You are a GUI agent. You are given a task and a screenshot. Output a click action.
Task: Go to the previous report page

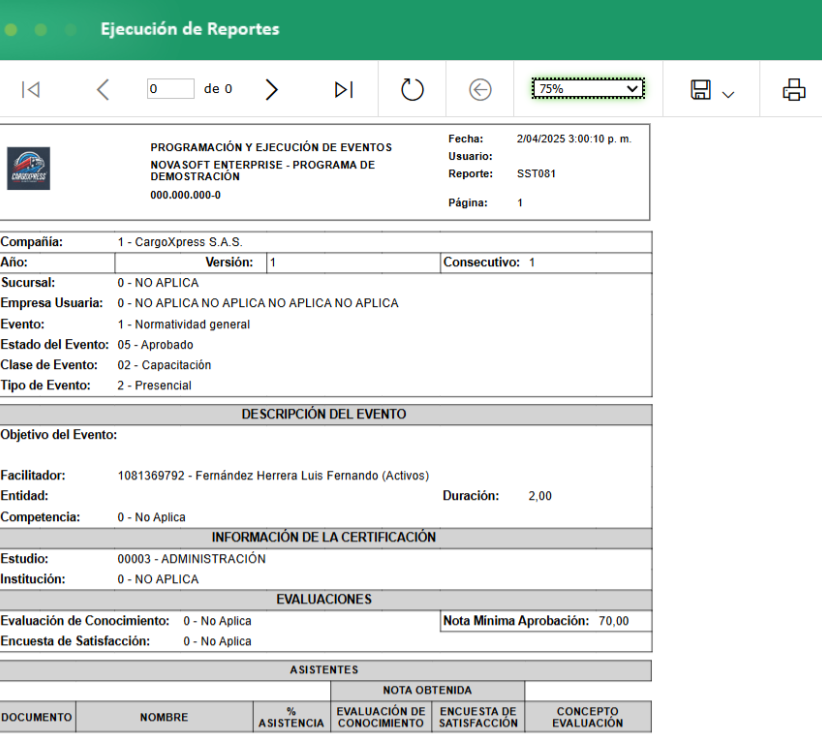[x=103, y=89]
